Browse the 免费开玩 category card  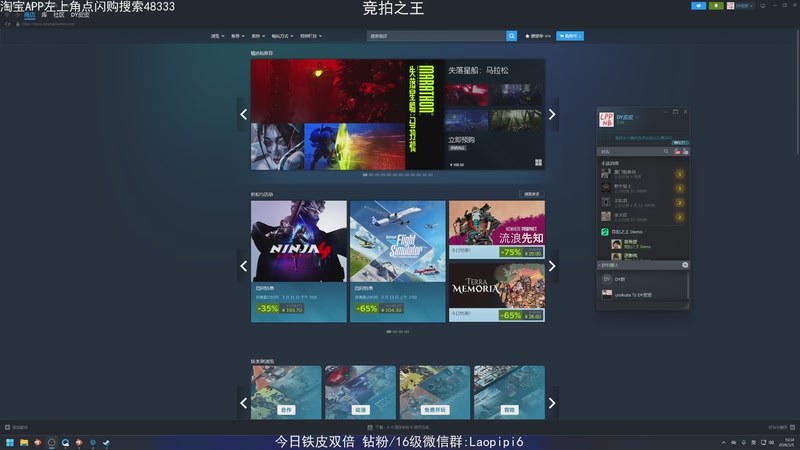(435, 392)
